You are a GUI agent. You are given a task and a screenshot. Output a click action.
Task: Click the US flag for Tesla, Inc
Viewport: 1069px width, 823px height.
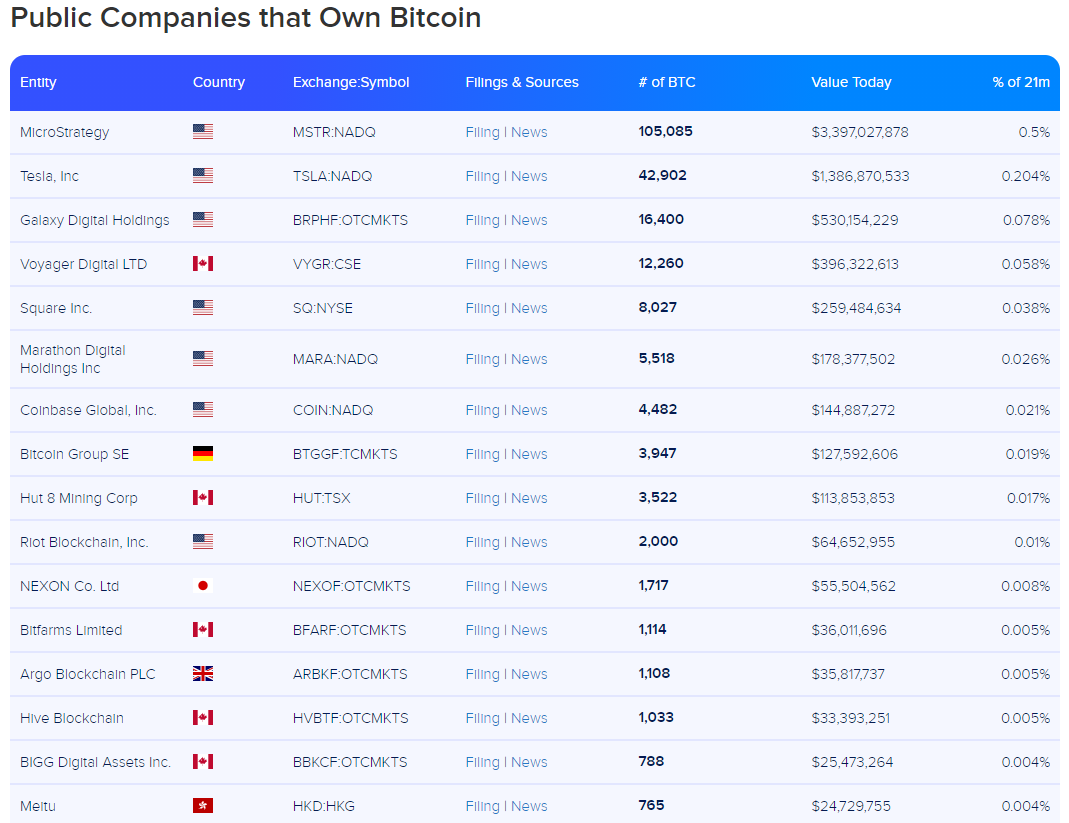point(203,176)
